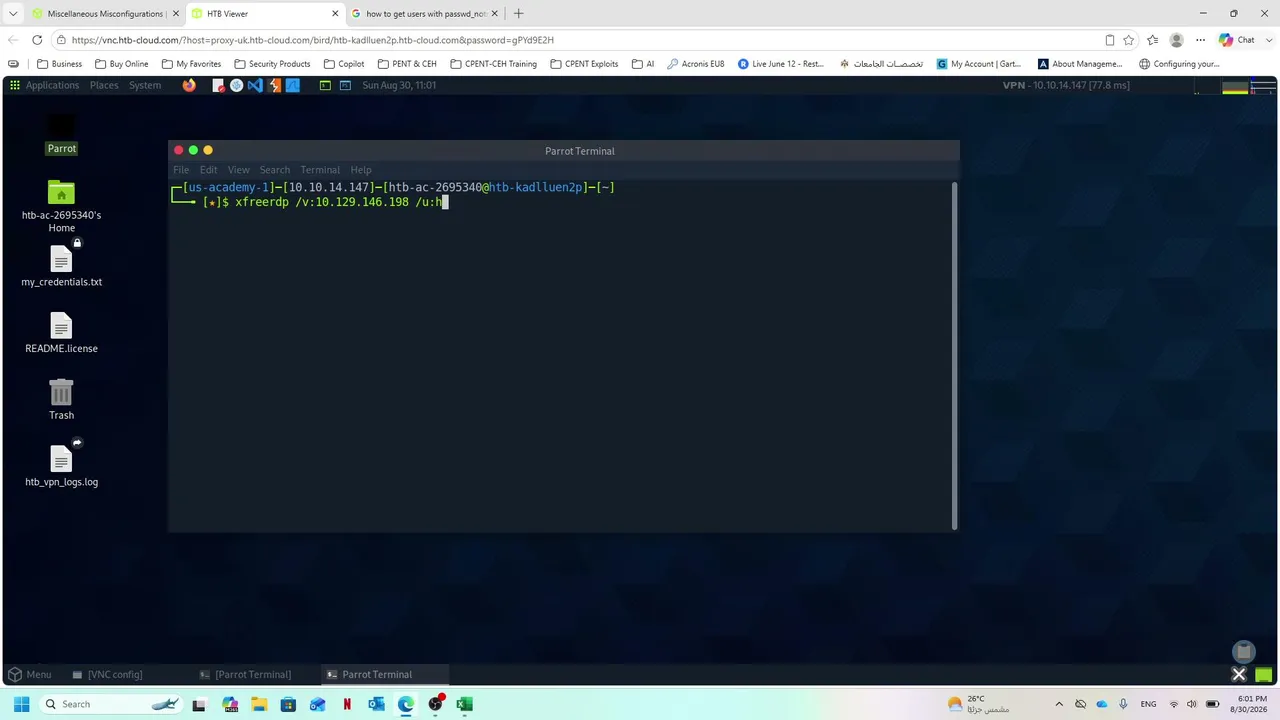Open the System menu in the Parrot panel
Screen dimensions: 1280x720
[x=145, y=85]
